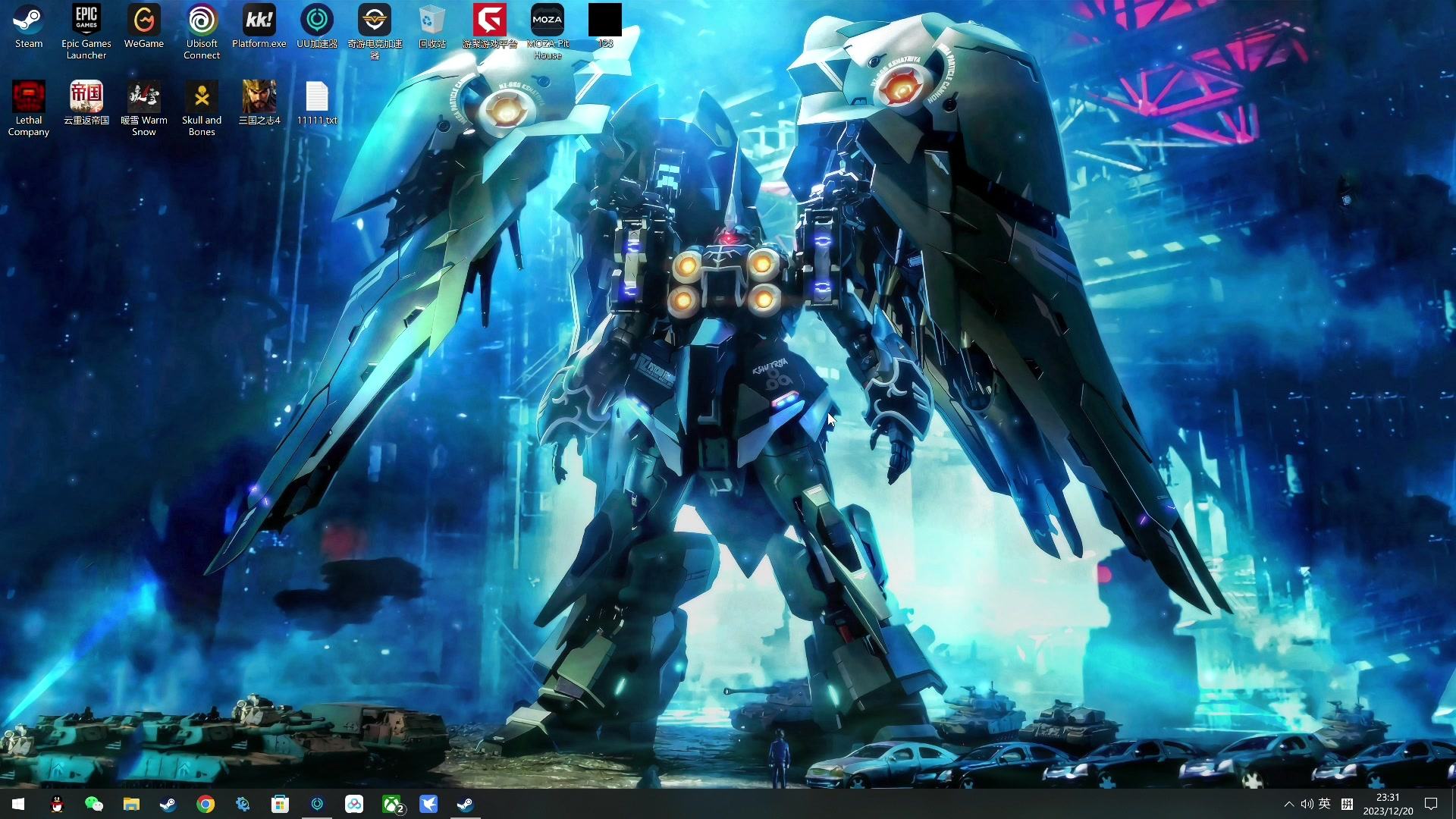Click the Platform.exe kk! icon
Viewport: 1456px width, 819px height.
259,21
